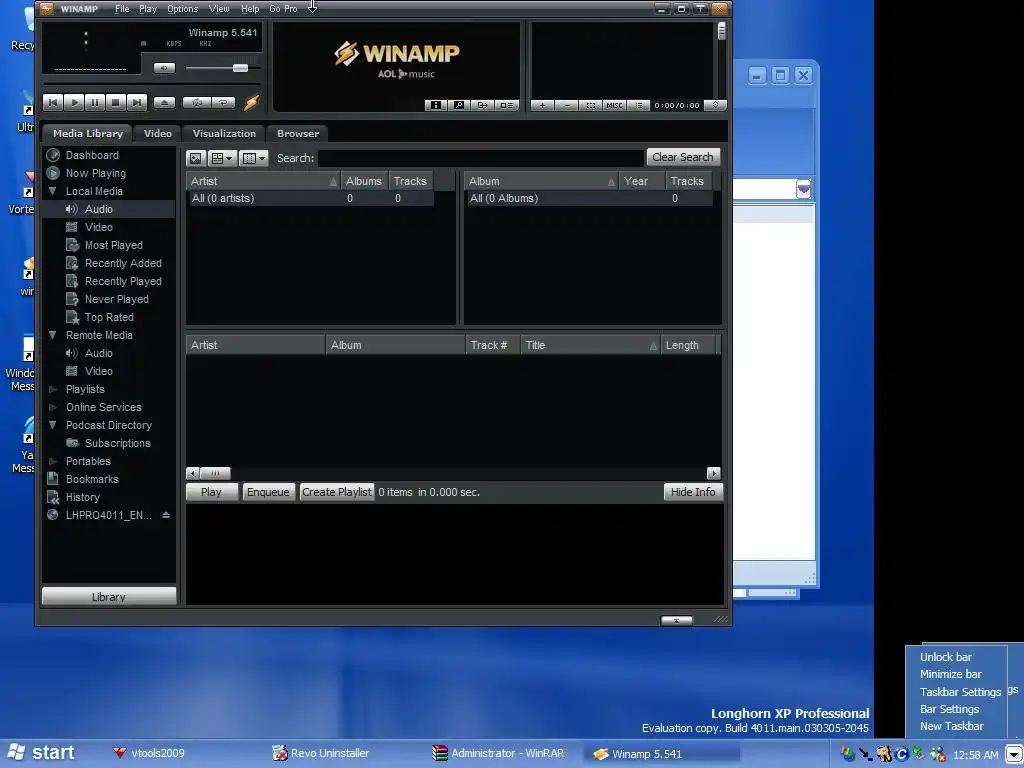Skip to the next track
The height and width of the screenshot is (768, 1024).
[x=136, y=102]
